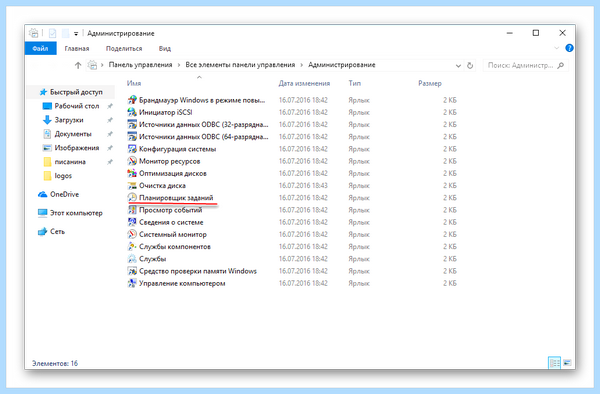The width and height of the screenshot is (600, 394).
Task: Switch to details view icon in status bar
Action: 554,362
